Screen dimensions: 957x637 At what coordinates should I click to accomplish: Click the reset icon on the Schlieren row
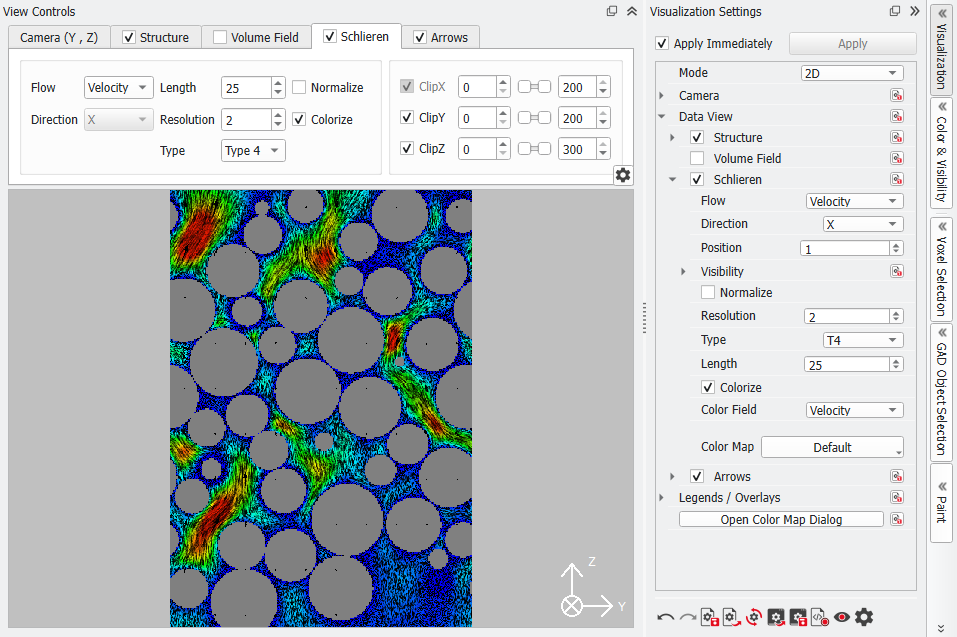point(897,179)
